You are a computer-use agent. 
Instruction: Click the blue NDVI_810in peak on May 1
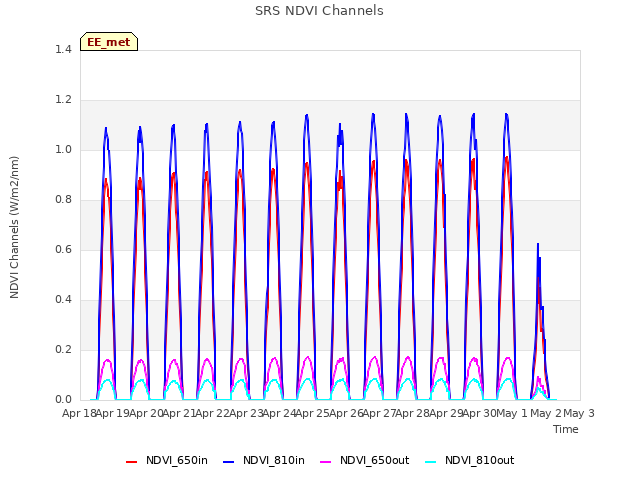coord(507,115)
